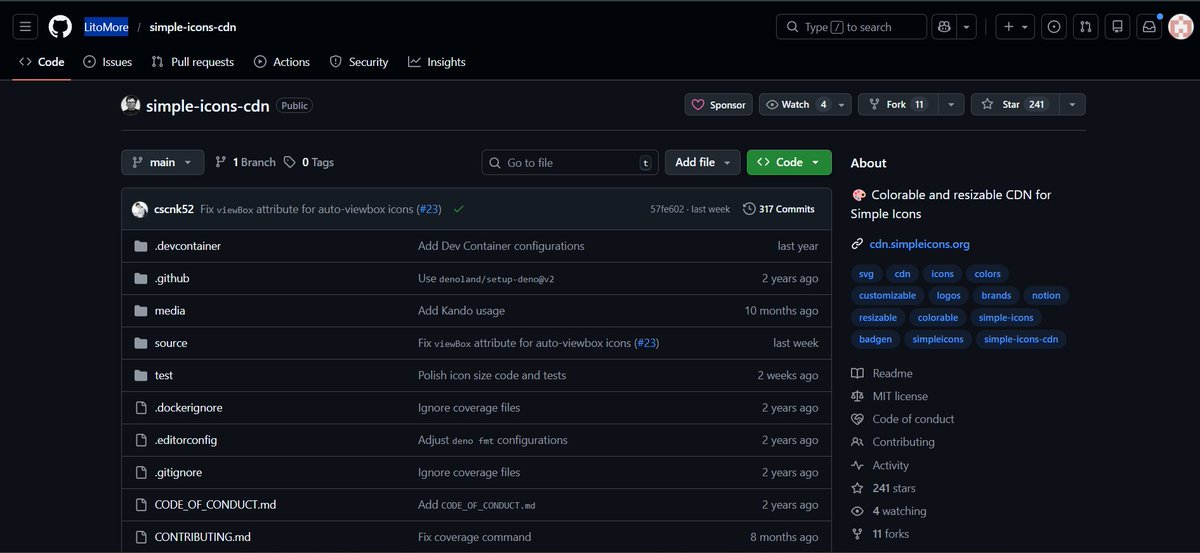
Task: Select the notion topic tag
Action: (1046, 296)
